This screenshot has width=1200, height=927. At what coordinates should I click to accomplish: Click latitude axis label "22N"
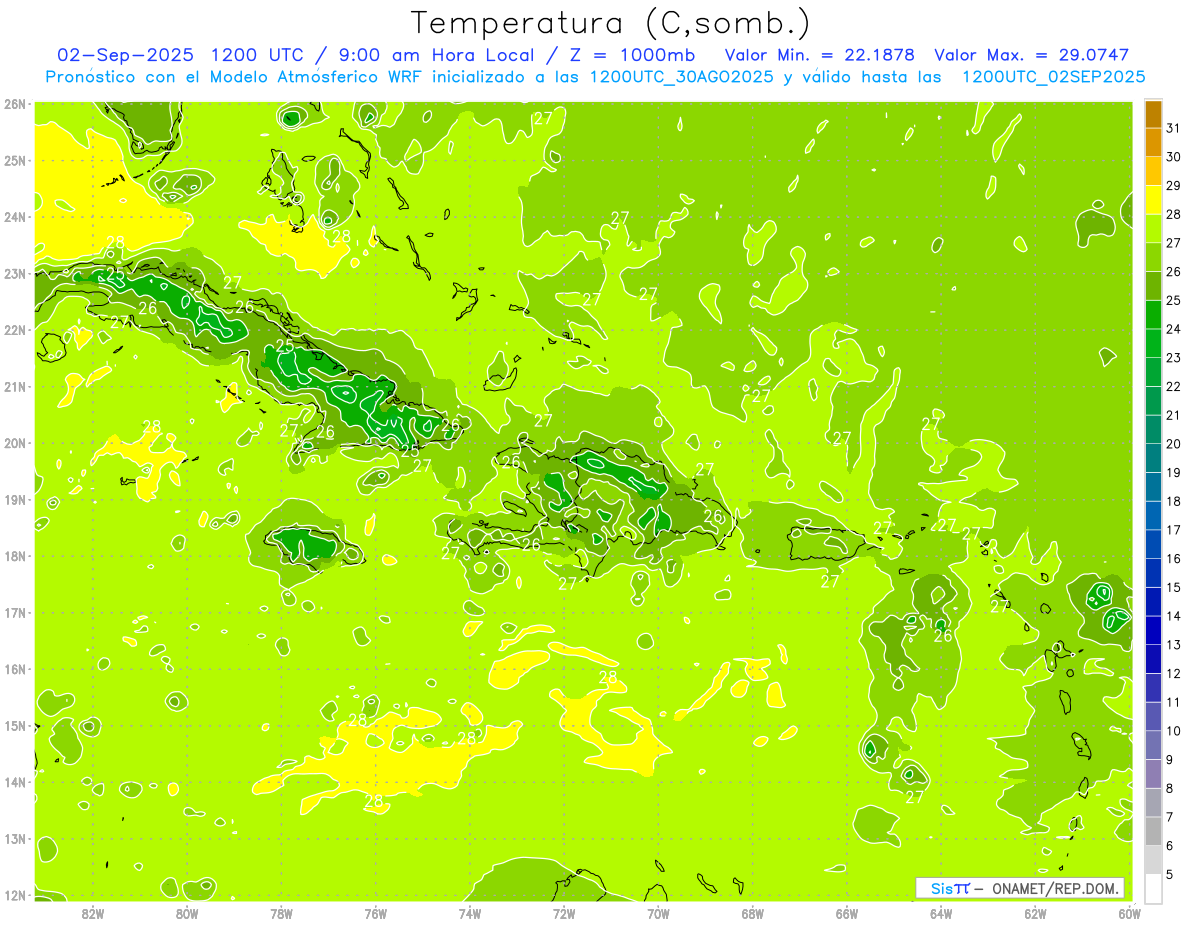[15, 330]
